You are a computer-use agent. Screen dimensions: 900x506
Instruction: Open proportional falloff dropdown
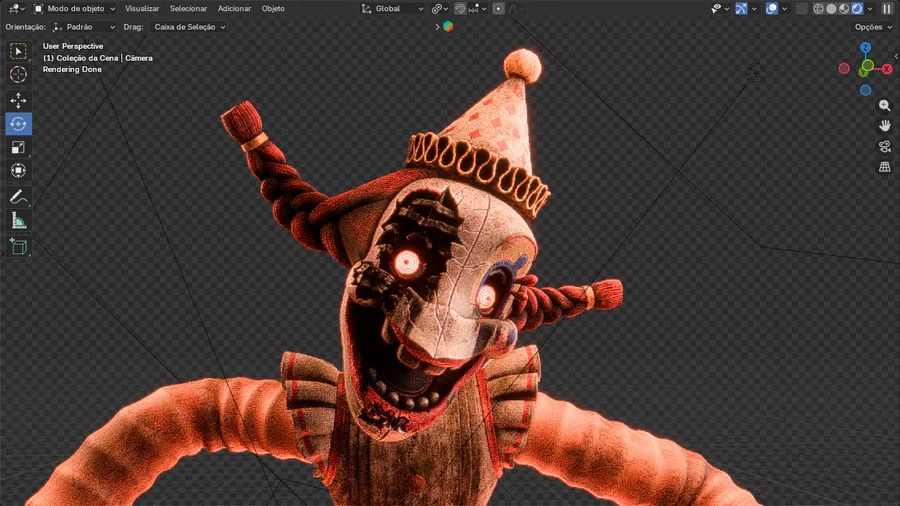515,9
